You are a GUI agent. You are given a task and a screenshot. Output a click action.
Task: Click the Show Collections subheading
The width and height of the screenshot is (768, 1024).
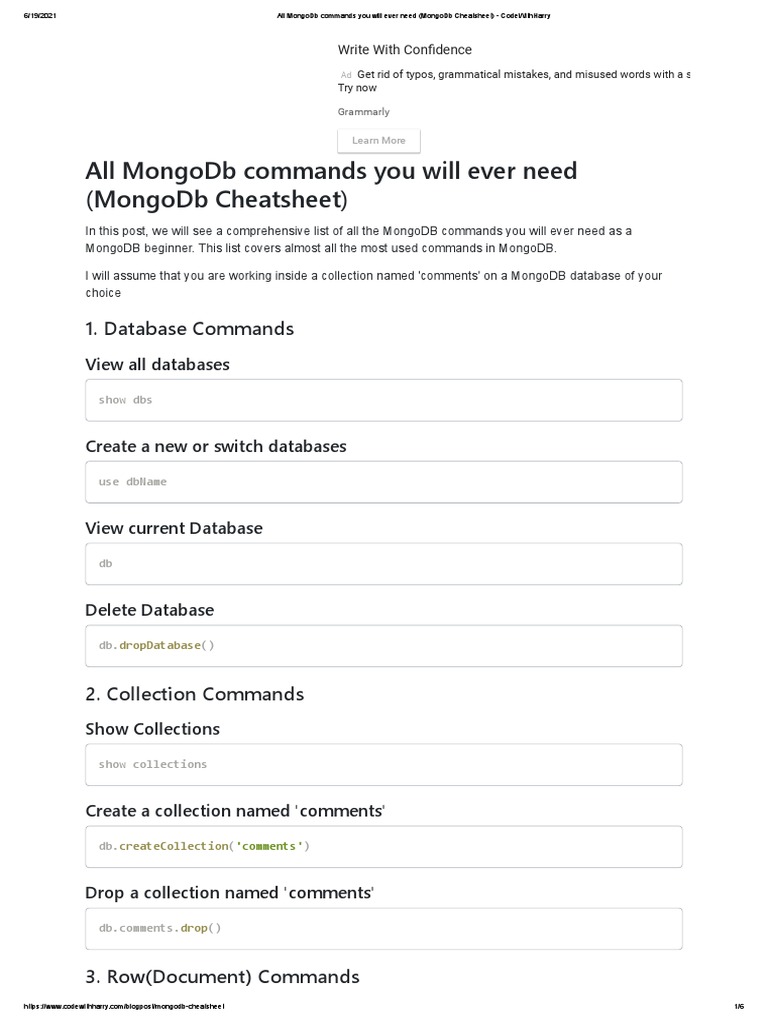click(x=153, y=729)
